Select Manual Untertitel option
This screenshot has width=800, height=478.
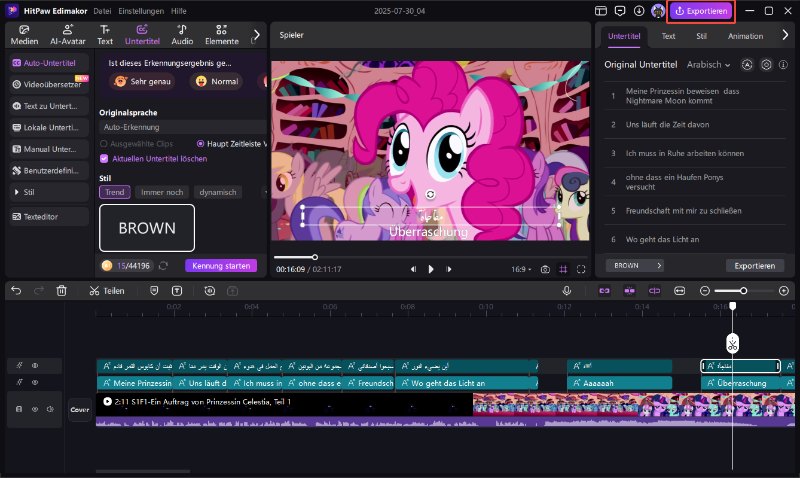(x=49, y=149)
